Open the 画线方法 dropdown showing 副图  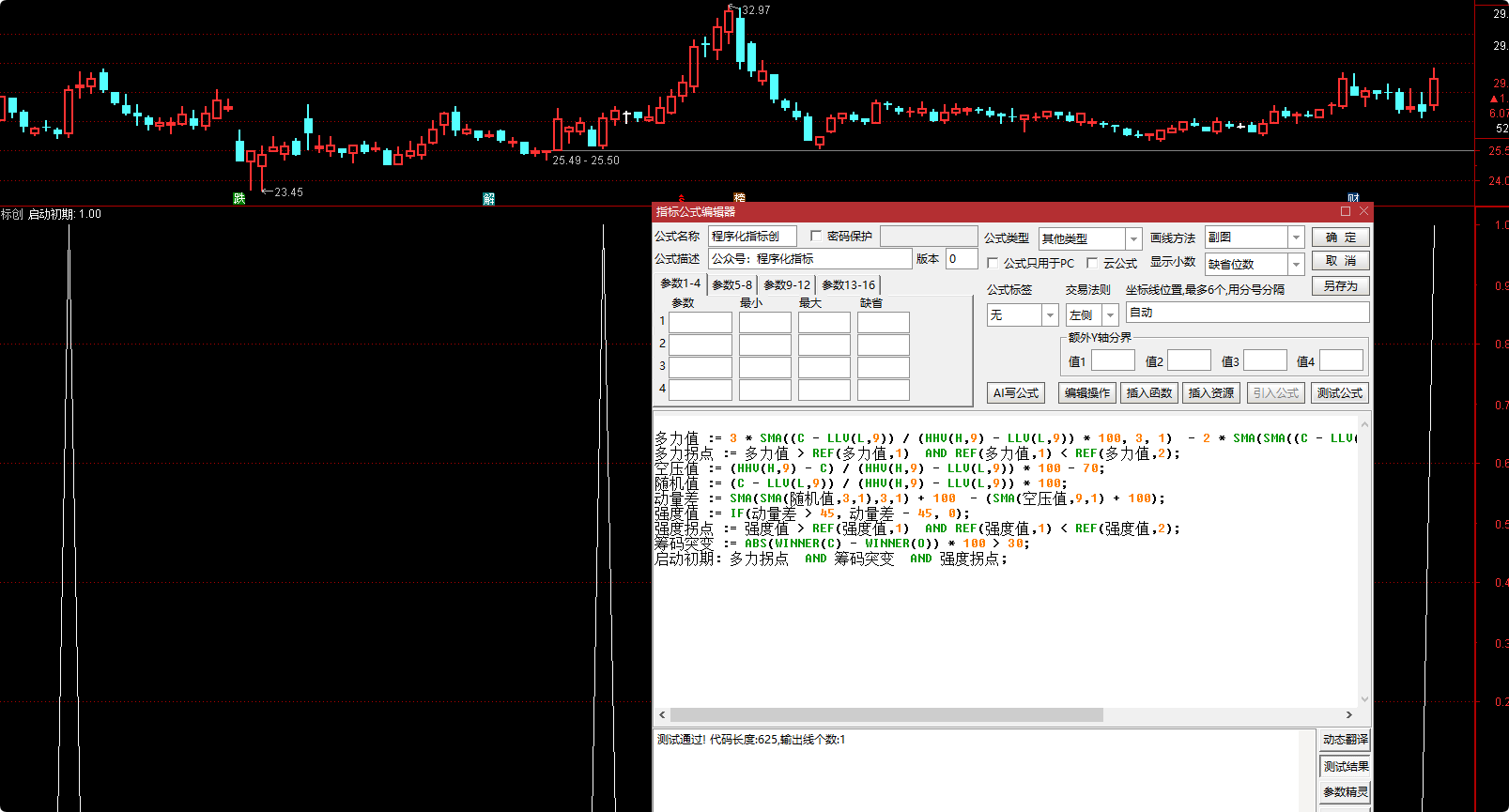click(1296, 237)
